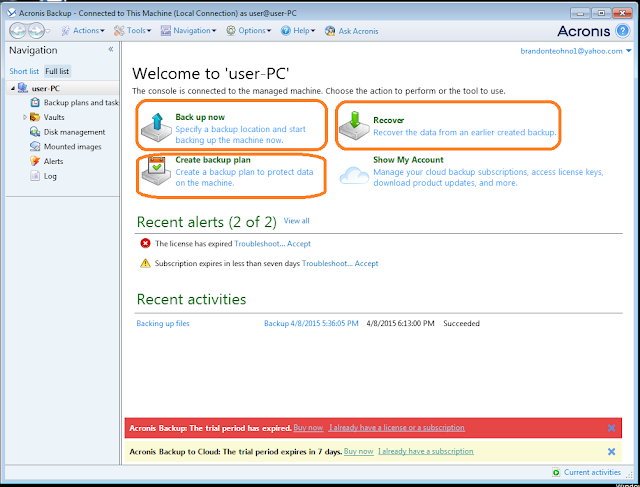
Task: Click the Show My Account link
Action: pyautogui.click(x=408, y=160)
